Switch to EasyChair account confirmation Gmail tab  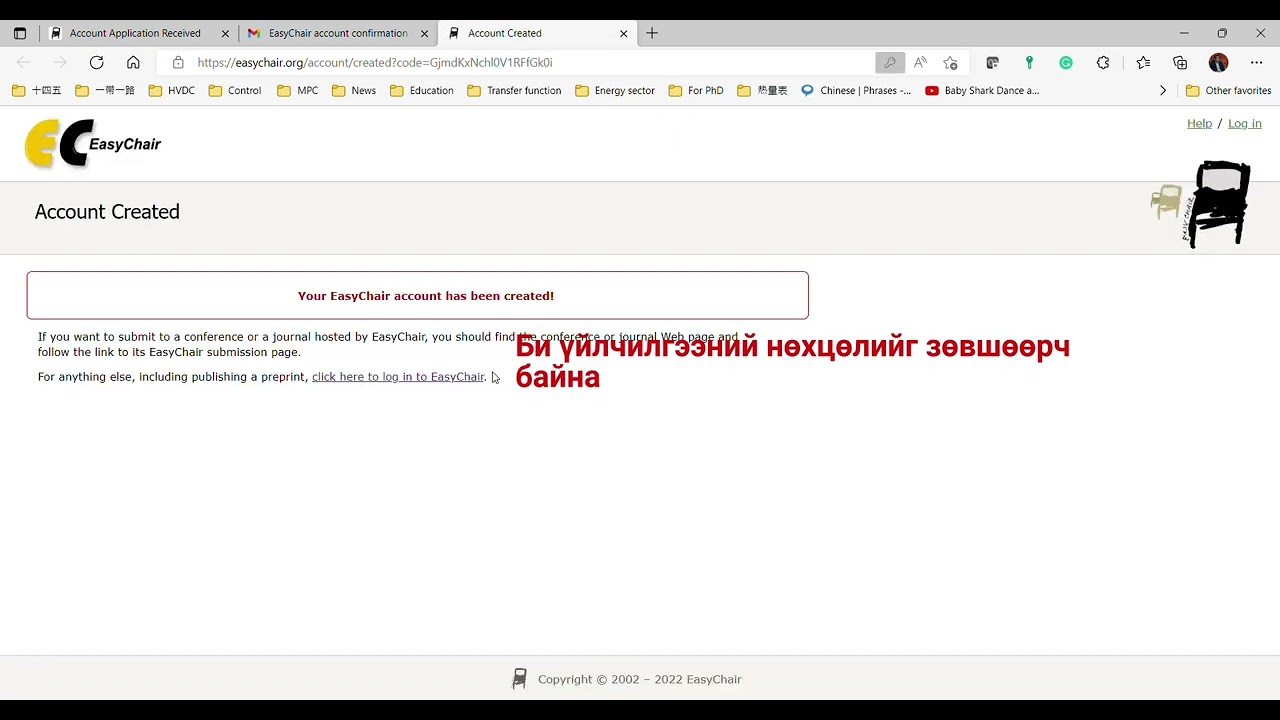tap(338, 33)
